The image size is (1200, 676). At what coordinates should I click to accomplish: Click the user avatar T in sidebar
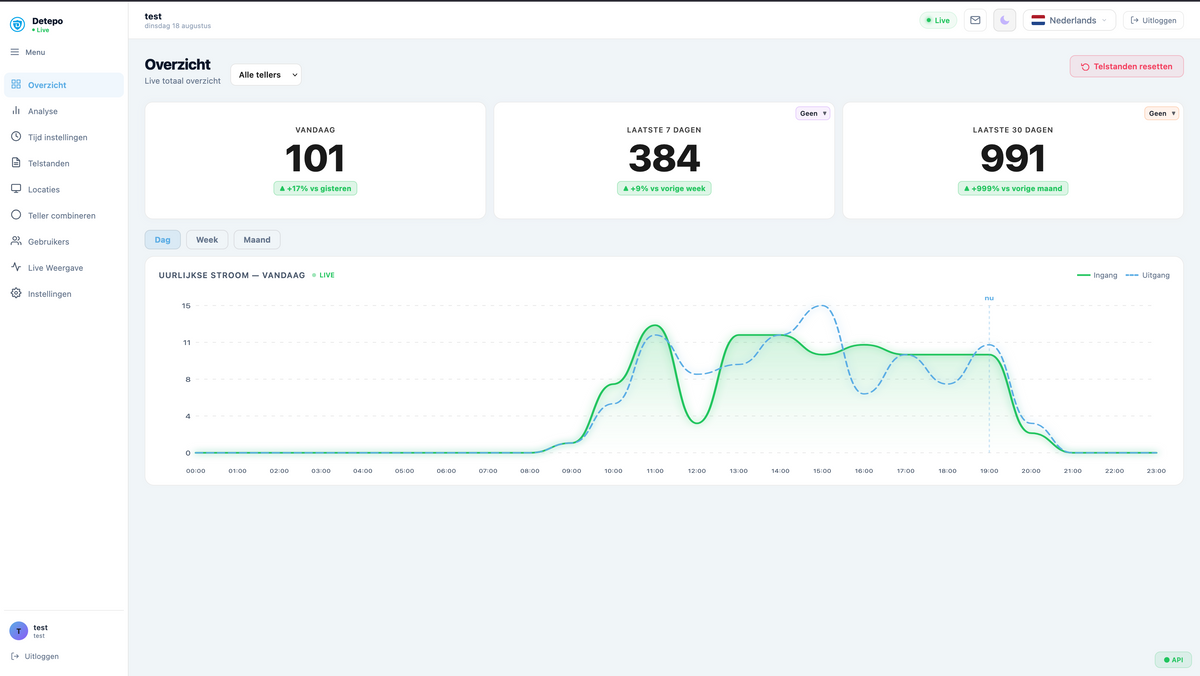pyautogui.click(x=19, y=630)
